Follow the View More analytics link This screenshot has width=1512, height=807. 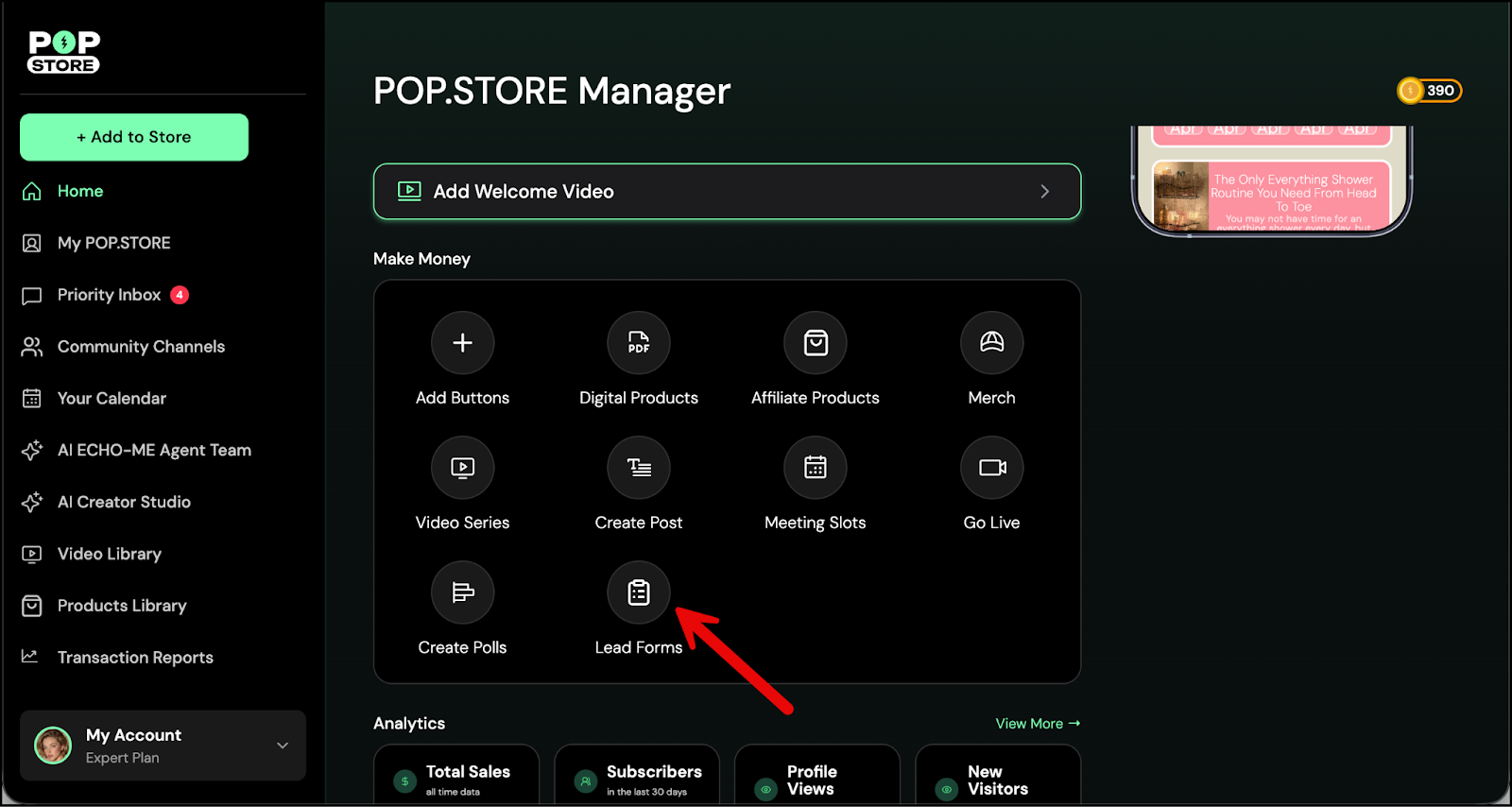[x=1037, y=724]
